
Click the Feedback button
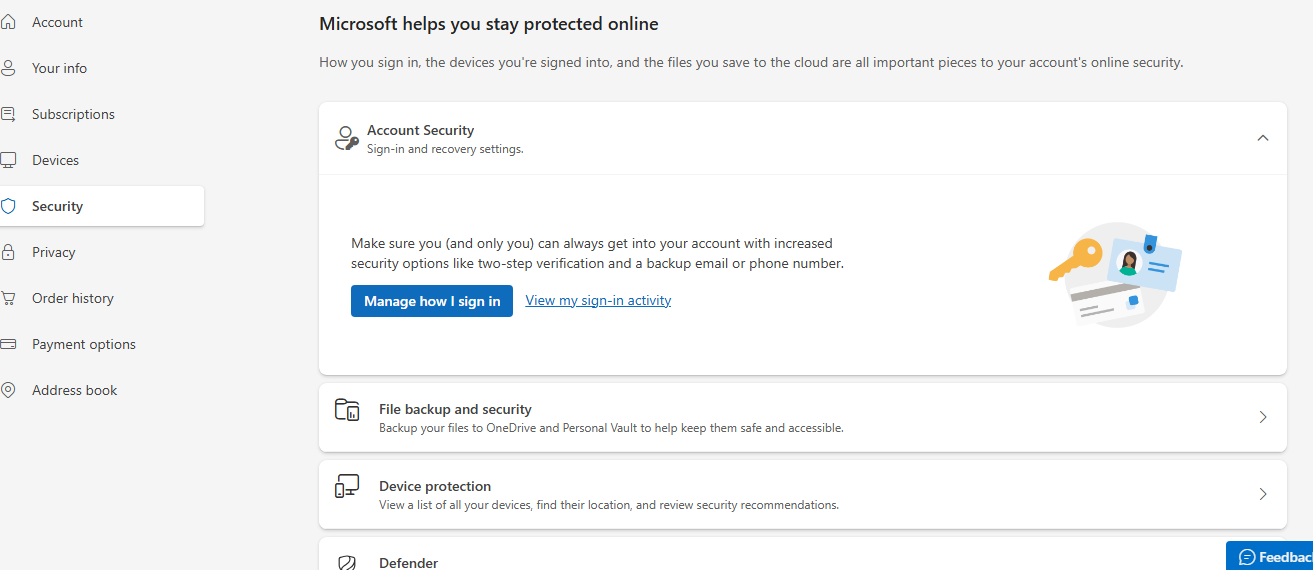click(x=1270, y=556)
